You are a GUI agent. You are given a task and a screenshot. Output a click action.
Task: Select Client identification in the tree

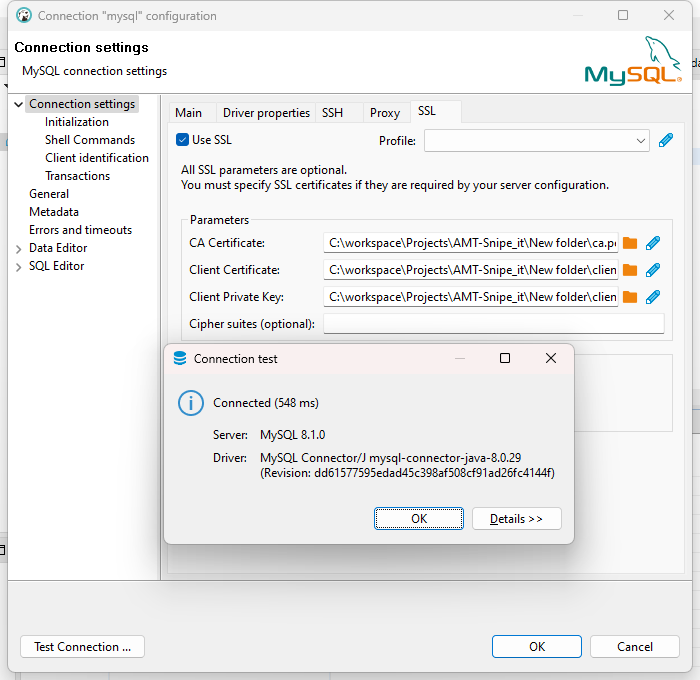(x=97, y=158)
